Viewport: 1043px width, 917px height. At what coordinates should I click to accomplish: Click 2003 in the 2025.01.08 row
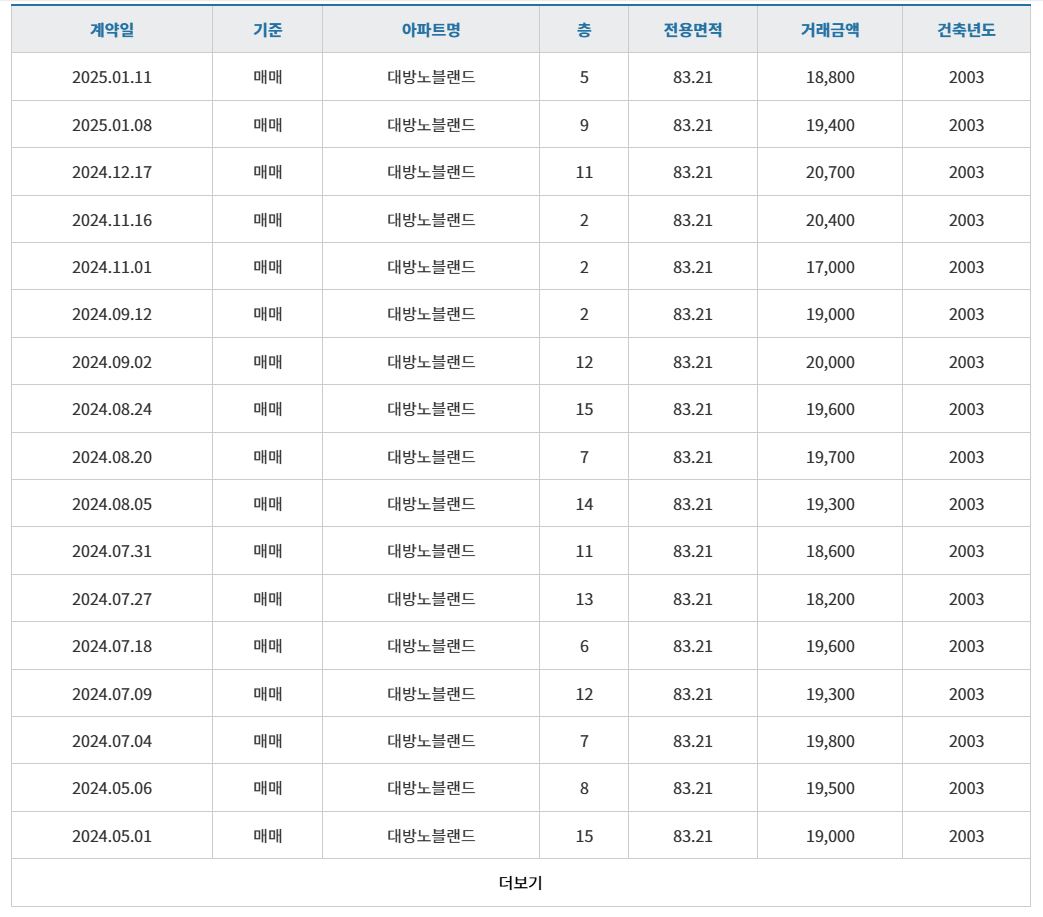click(x=966, y=125)
